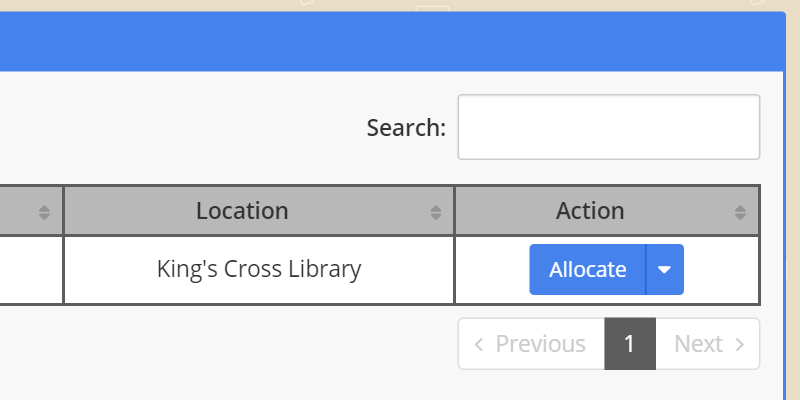This screenshot has width=800, height=400.
Task: Sort table by the Action header text
Action: click(590, 211)
